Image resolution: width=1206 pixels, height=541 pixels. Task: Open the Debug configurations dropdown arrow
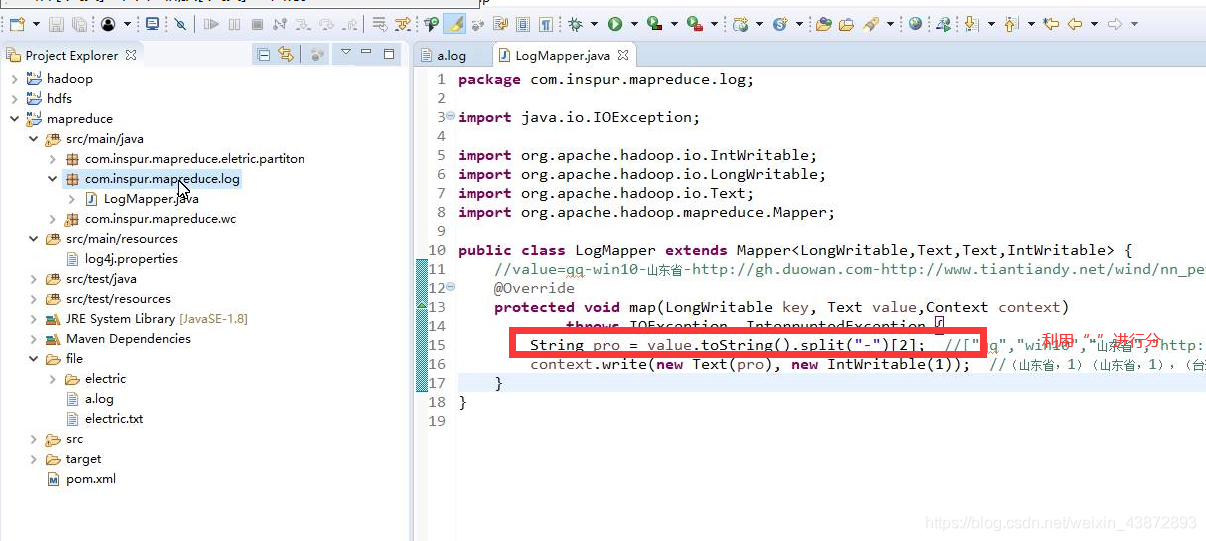(x=594, y=24)
